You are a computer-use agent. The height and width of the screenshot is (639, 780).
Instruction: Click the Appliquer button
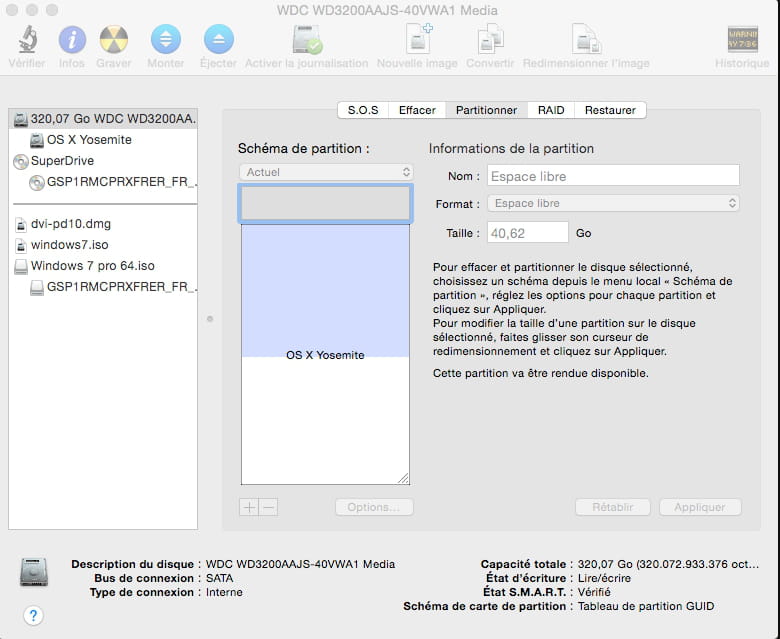coord(700,507)
